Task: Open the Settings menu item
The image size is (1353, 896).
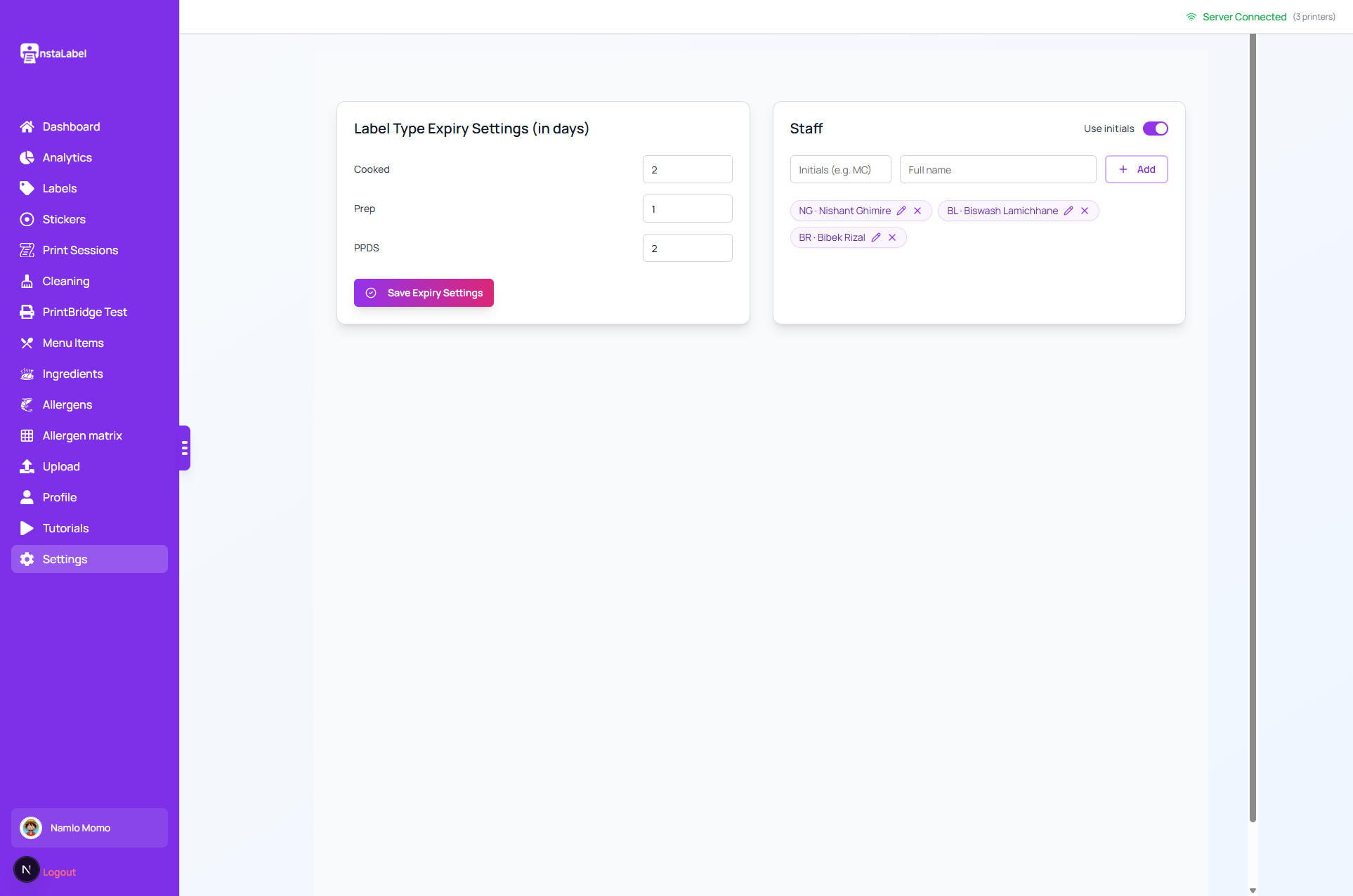Action: point(89,559)
